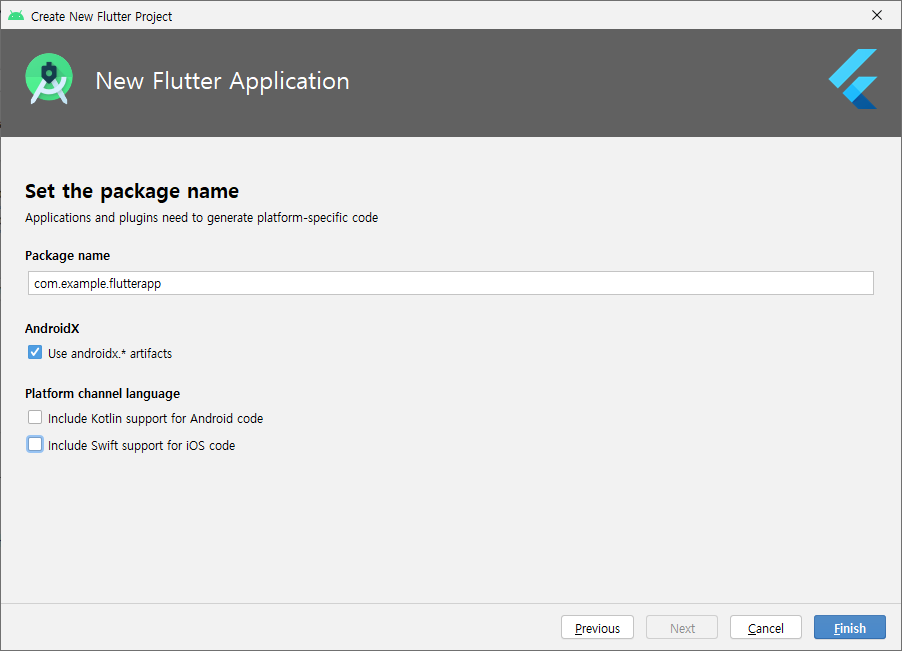Click the 'AndroidX' section label

pos(52,328)
